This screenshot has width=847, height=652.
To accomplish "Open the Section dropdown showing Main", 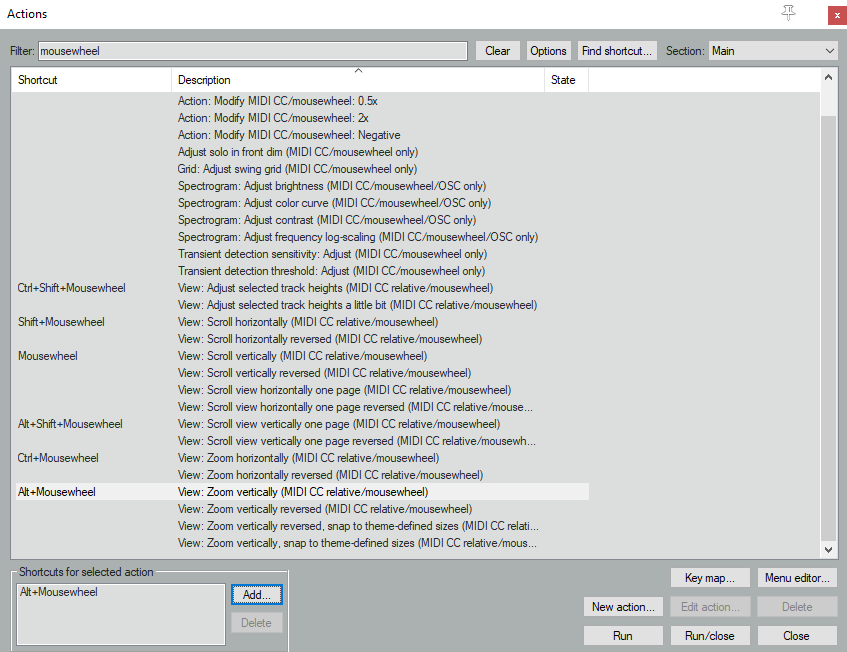I will (772, 51).
